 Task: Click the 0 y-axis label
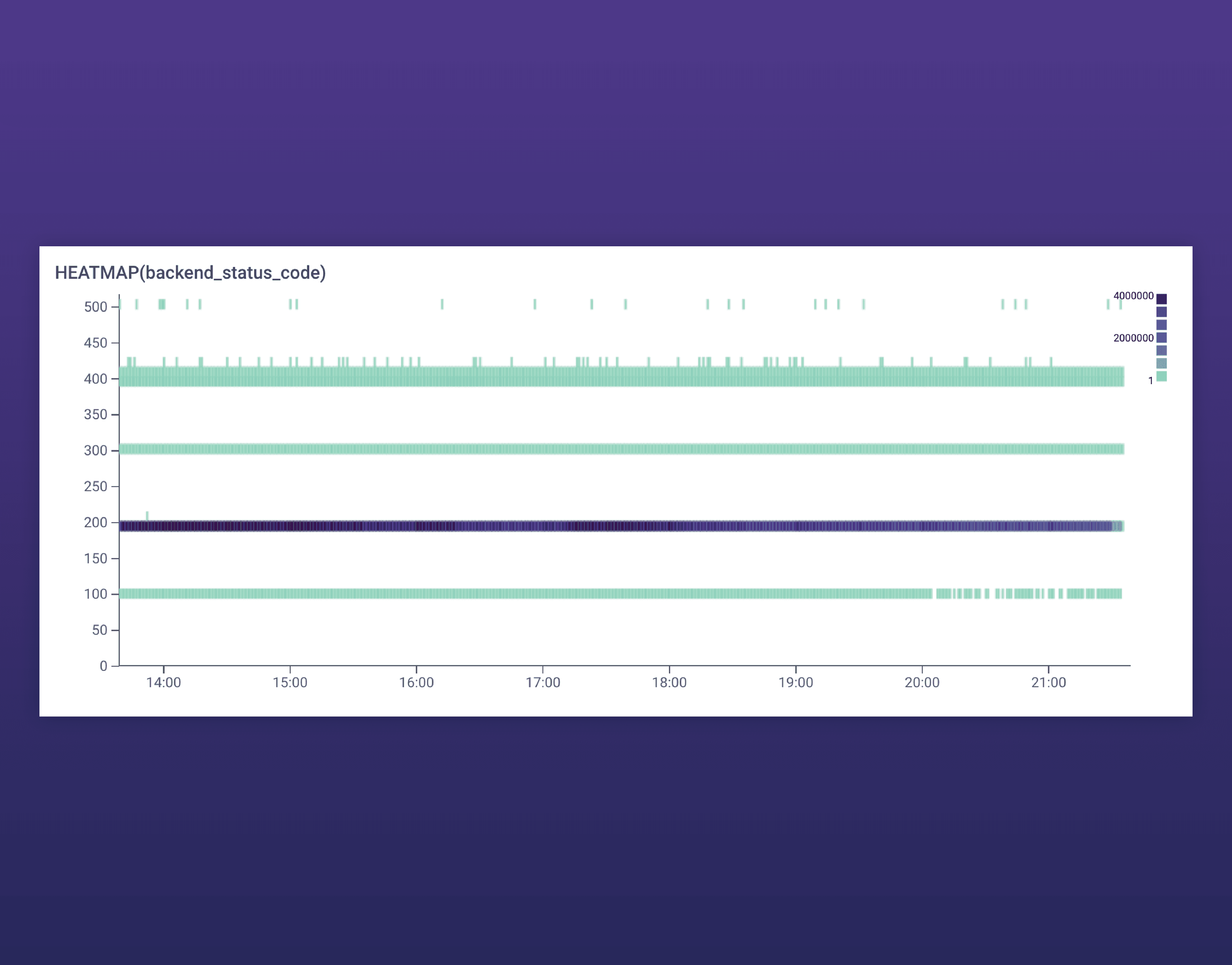click(103, 666)
